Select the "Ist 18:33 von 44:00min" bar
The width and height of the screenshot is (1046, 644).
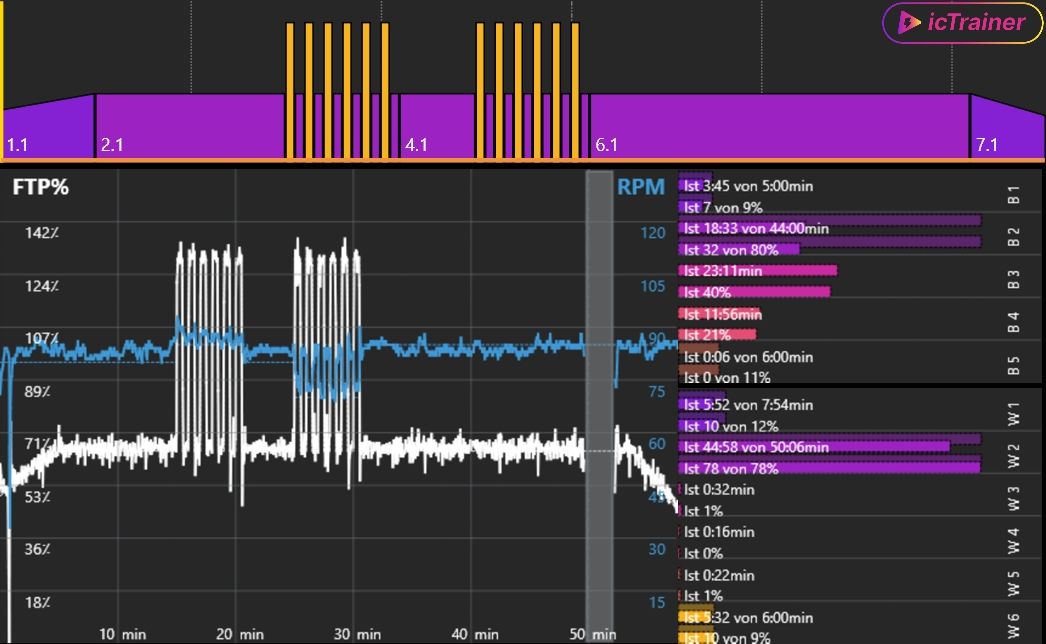coord(756,229)
